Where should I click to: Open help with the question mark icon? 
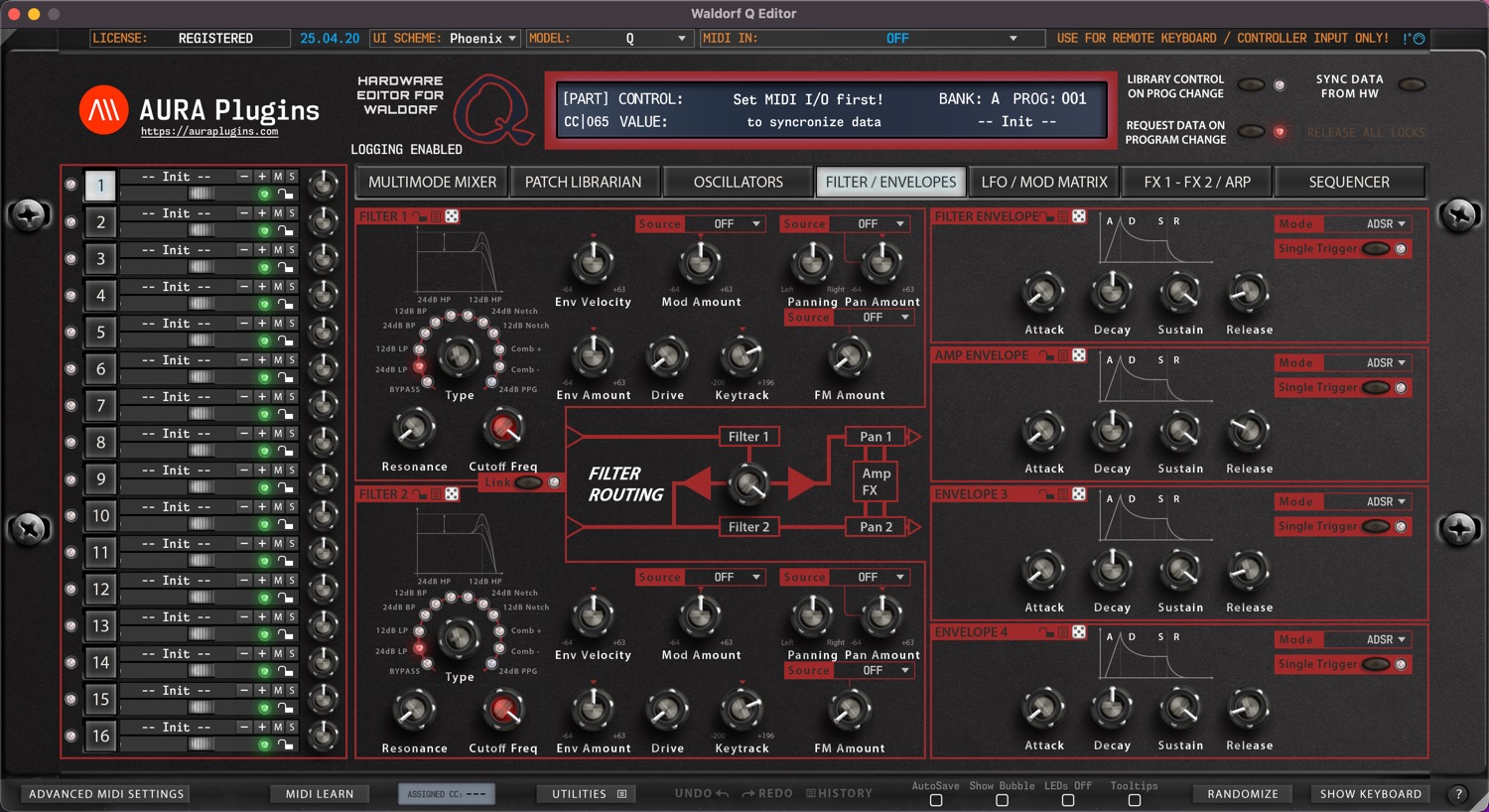[1458, 794]
